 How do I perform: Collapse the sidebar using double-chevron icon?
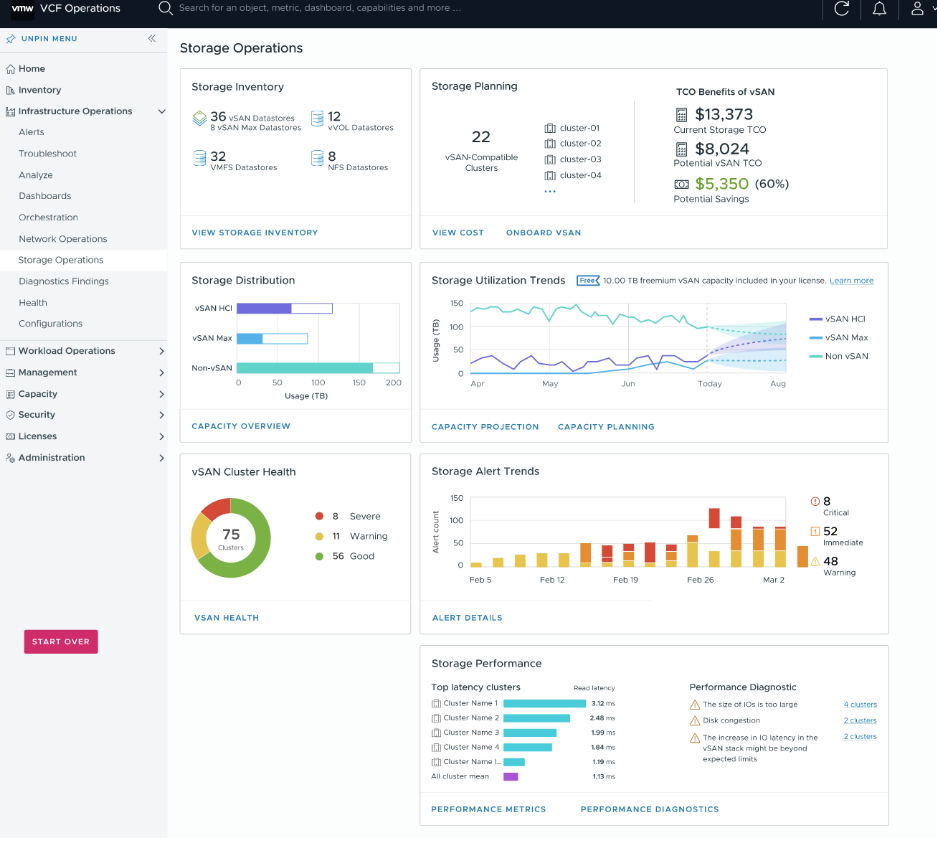tap(152, 39)
